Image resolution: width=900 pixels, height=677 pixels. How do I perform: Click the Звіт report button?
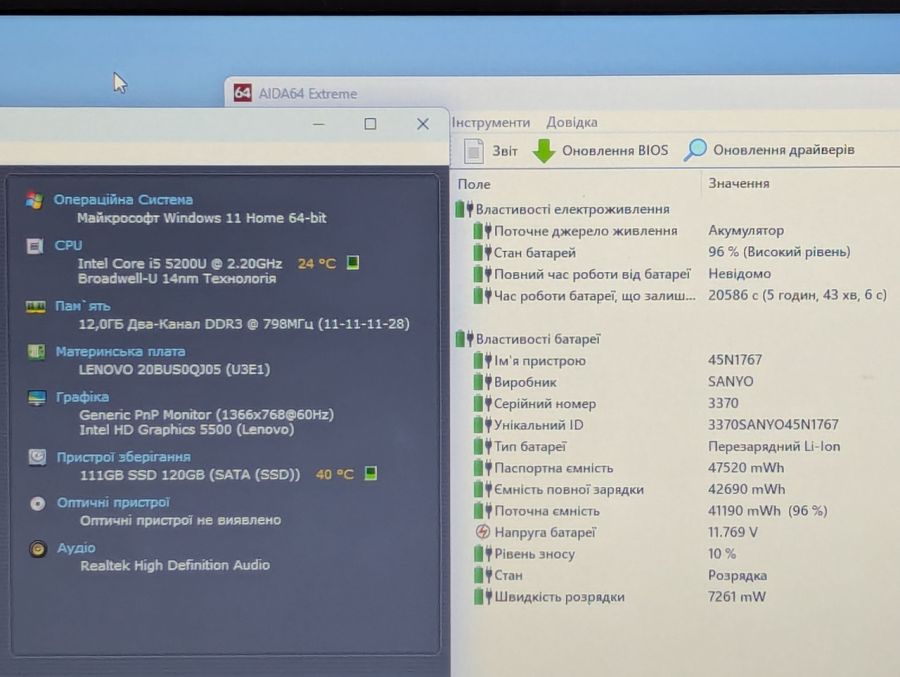(x=491, y=151)
